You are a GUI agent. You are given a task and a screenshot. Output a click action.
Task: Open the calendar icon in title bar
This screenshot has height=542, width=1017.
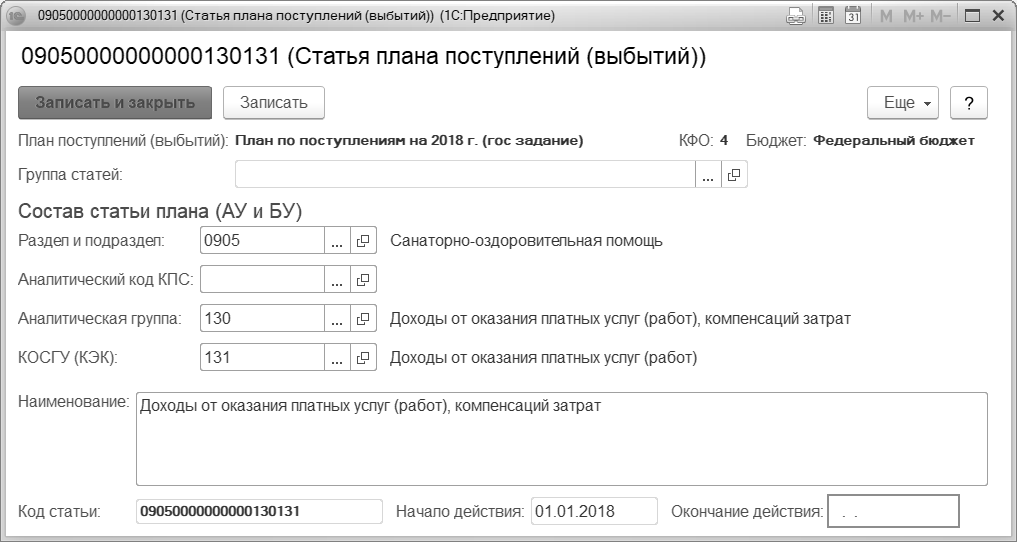pos(853,16)
